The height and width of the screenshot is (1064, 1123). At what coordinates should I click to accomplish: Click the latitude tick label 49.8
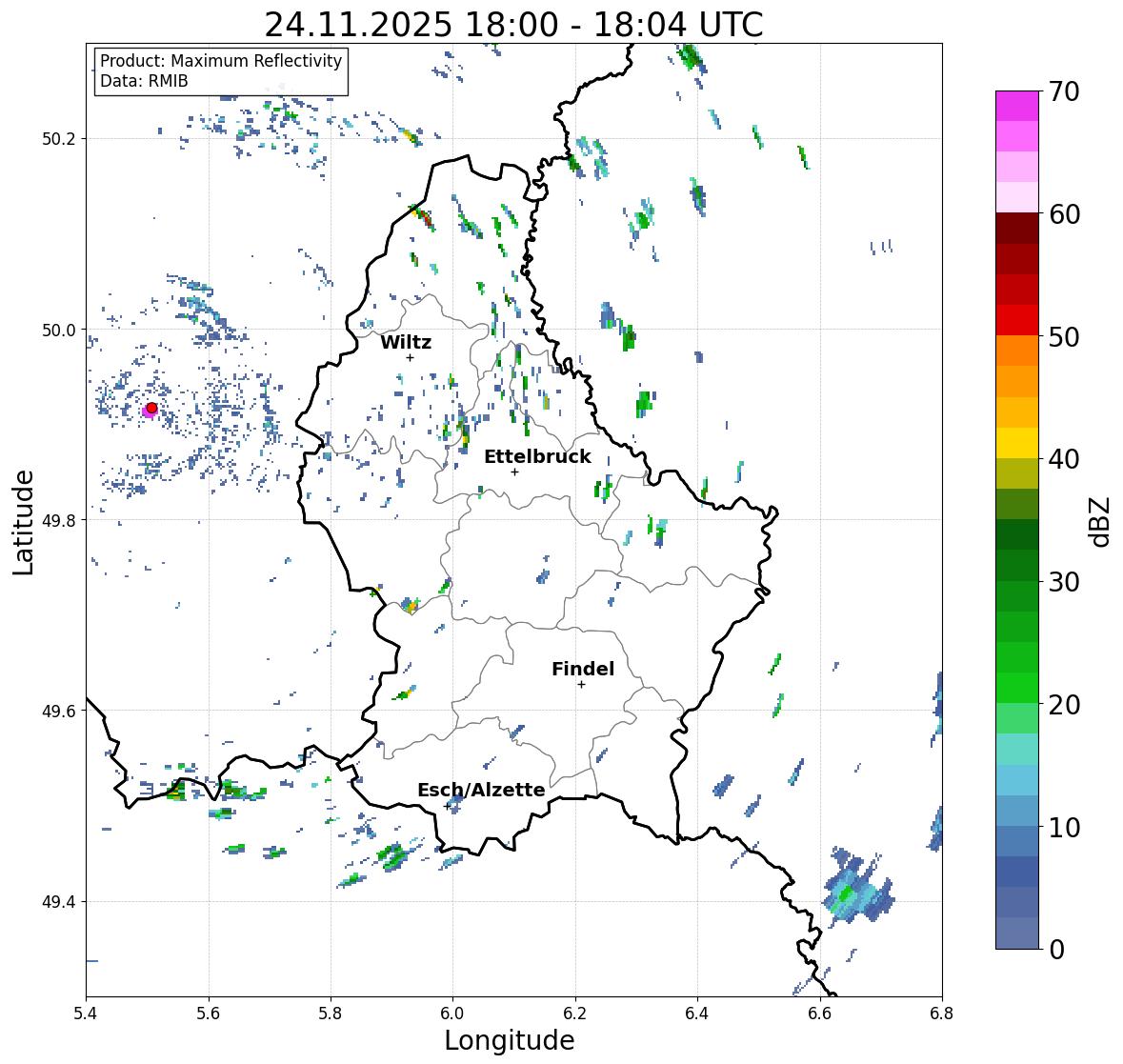click(59, 520)
